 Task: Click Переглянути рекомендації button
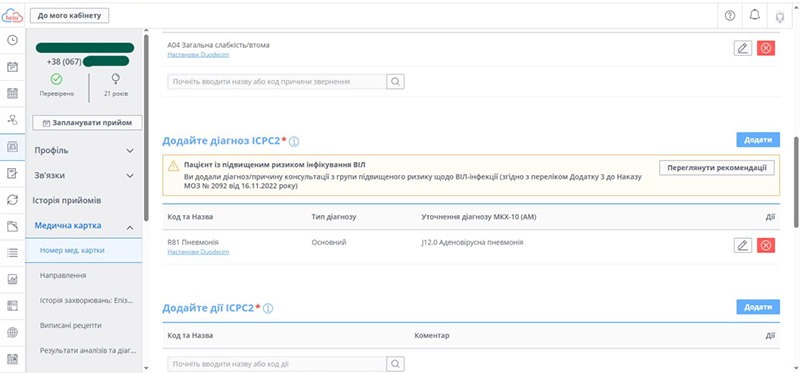click(x=717, y=168)
